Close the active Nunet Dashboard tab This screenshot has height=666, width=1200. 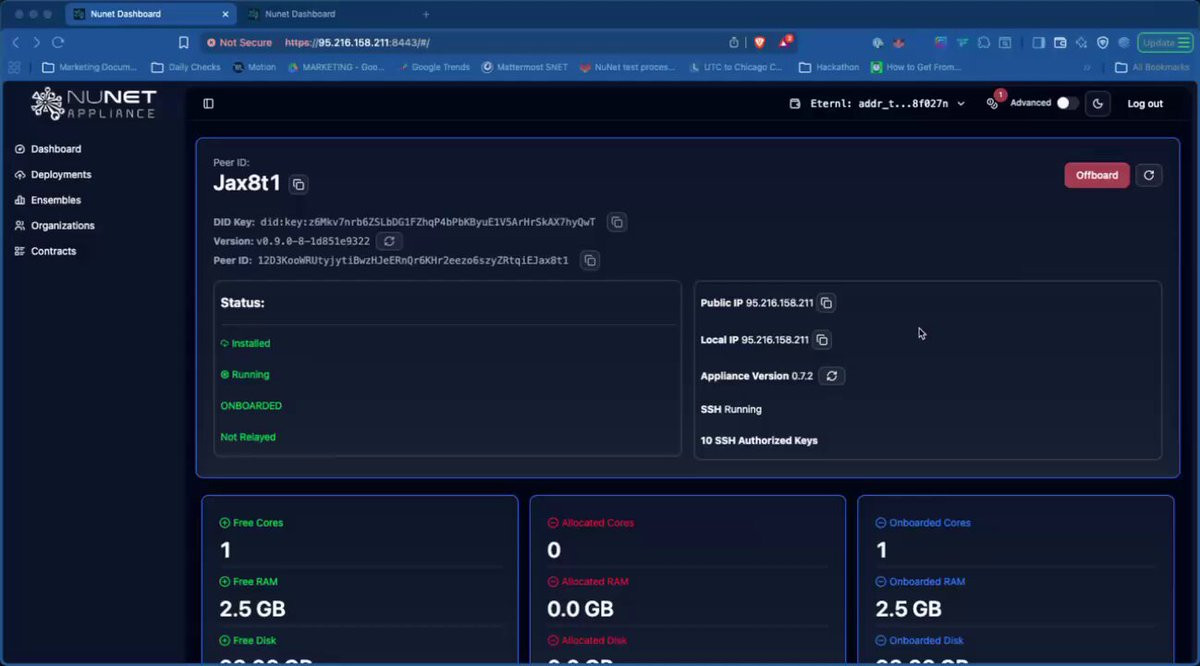point(225,14)
